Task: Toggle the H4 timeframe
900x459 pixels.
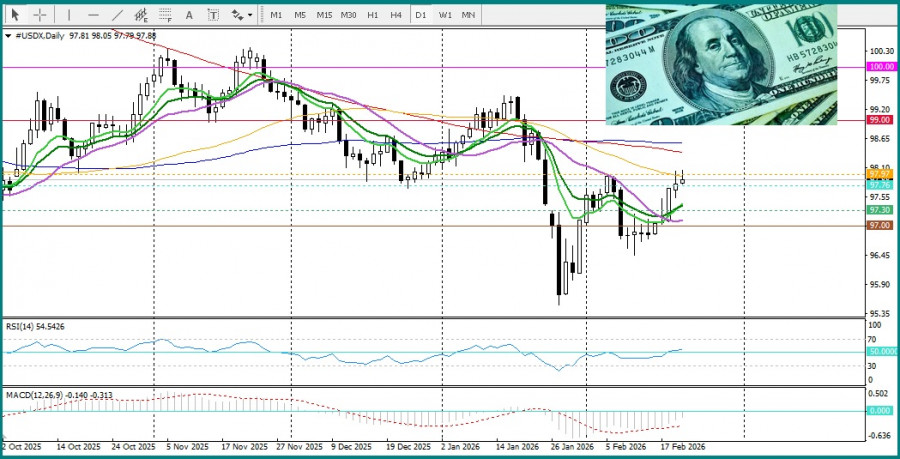Action: (396, 15)
